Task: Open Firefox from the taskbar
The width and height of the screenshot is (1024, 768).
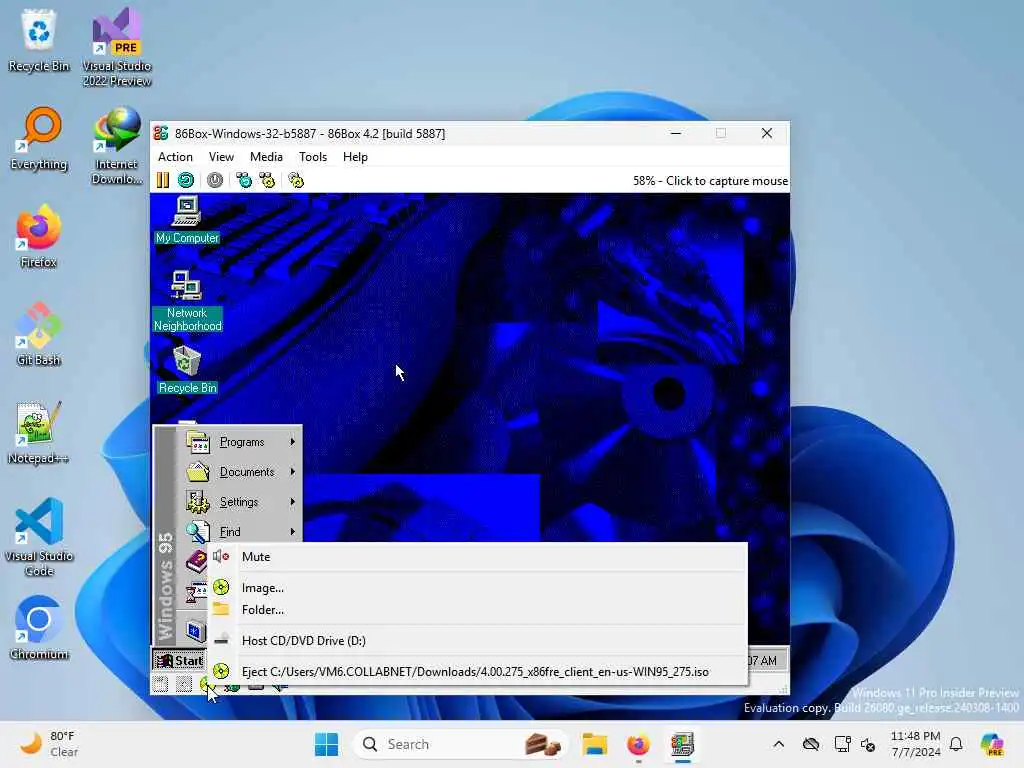Action: [638, 744]
